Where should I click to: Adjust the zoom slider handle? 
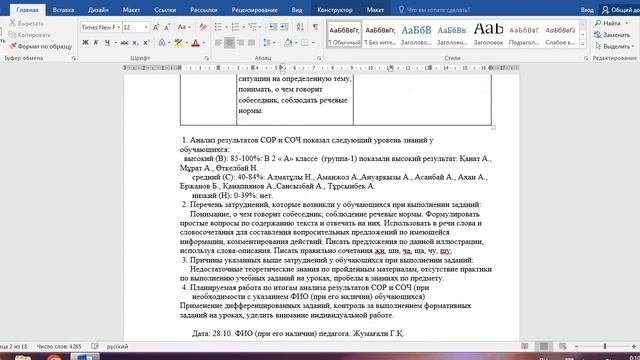[605, 346]
